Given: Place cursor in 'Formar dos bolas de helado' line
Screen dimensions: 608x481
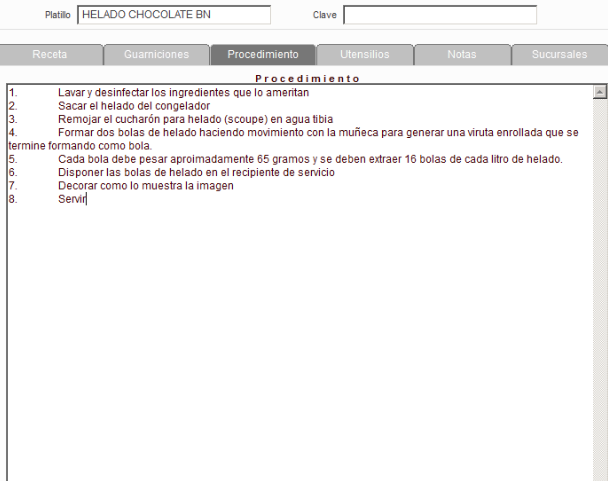Looking at the screenshot, I should pos(300,132).
